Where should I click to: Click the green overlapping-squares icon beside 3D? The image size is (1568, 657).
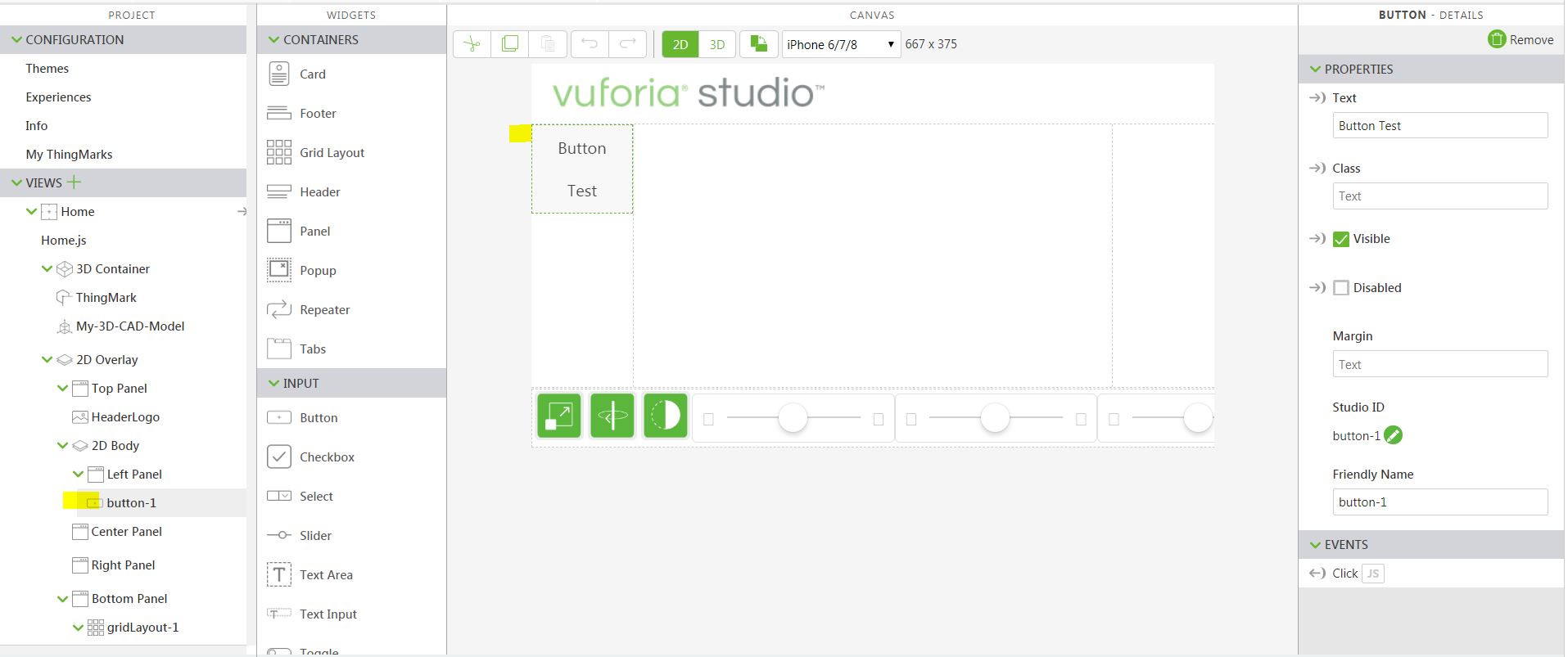tap(759, 44)
